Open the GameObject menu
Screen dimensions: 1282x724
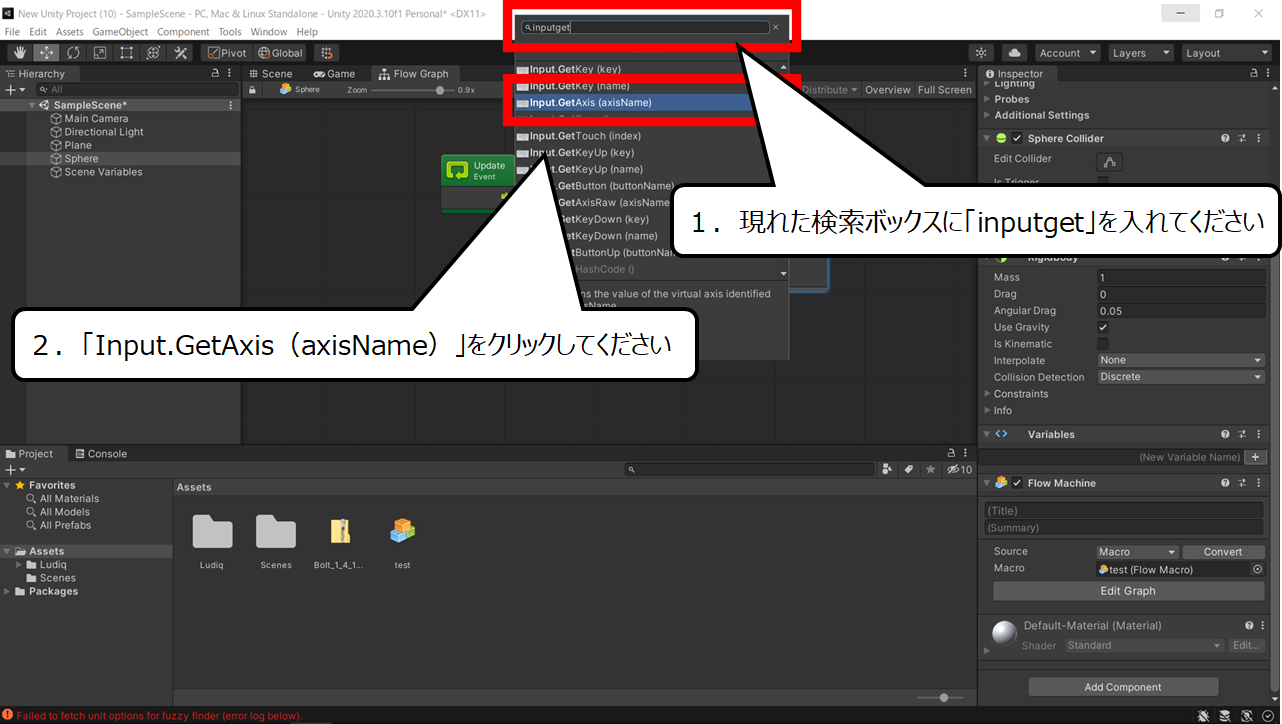click(120, 32)
